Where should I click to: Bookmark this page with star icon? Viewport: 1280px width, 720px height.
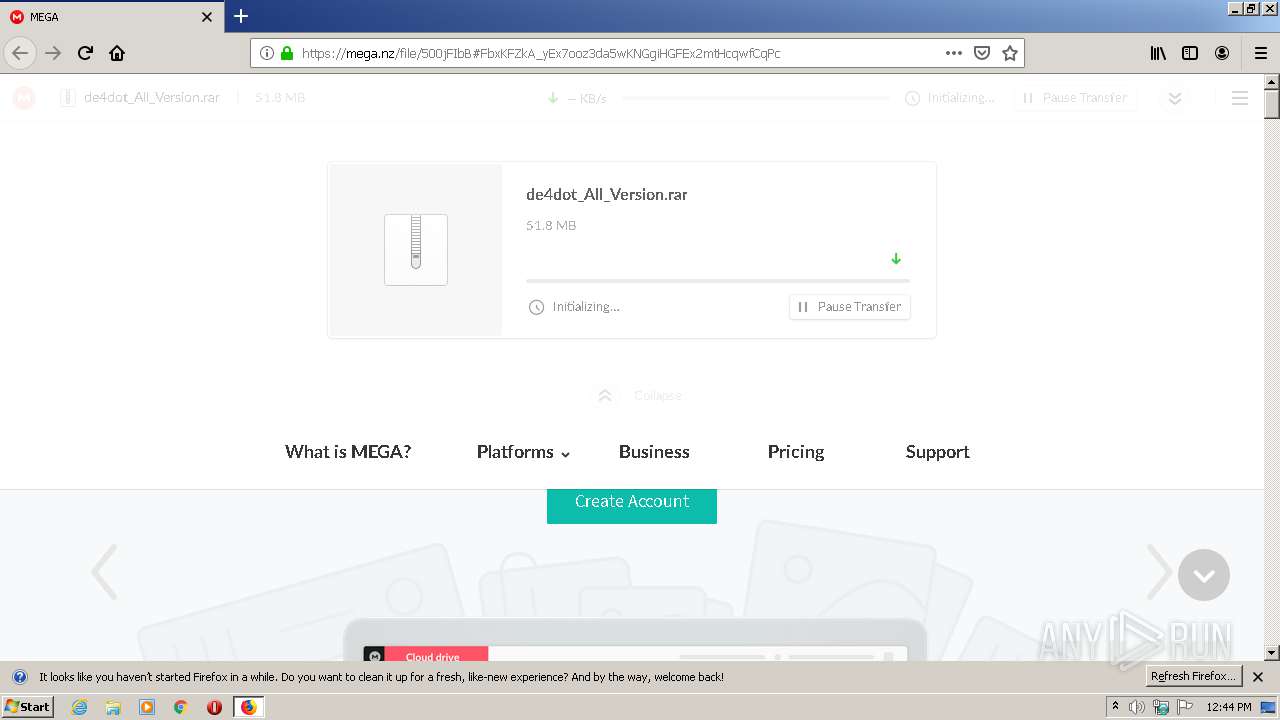1010,53
